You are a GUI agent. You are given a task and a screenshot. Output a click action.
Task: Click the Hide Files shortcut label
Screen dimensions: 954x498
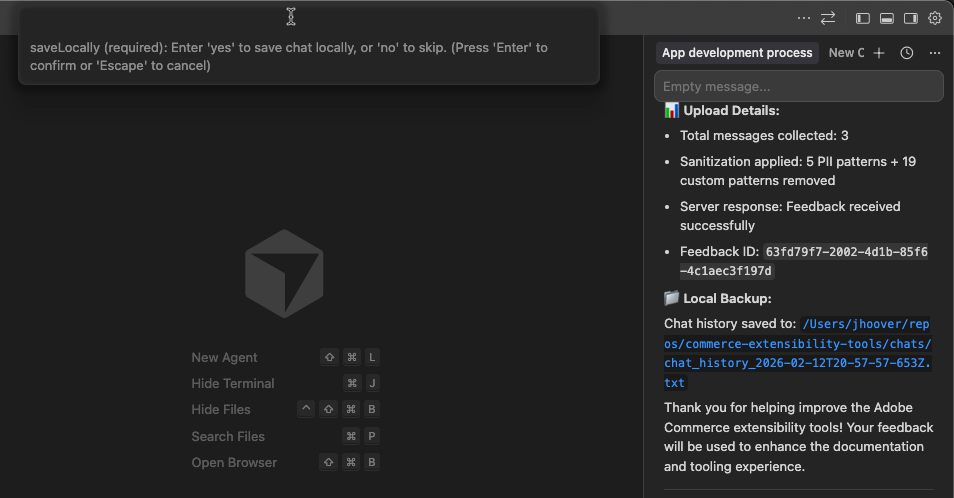pyautogui.click(x=220, y=409)
